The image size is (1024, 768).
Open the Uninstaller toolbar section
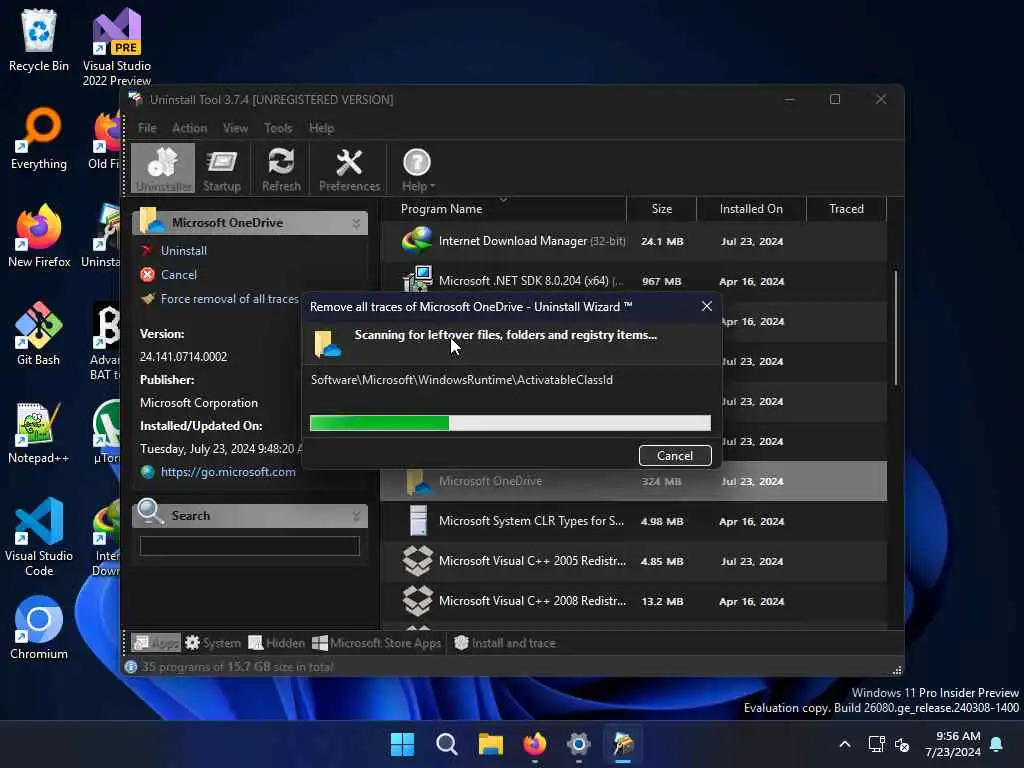[x=163, y=168]
